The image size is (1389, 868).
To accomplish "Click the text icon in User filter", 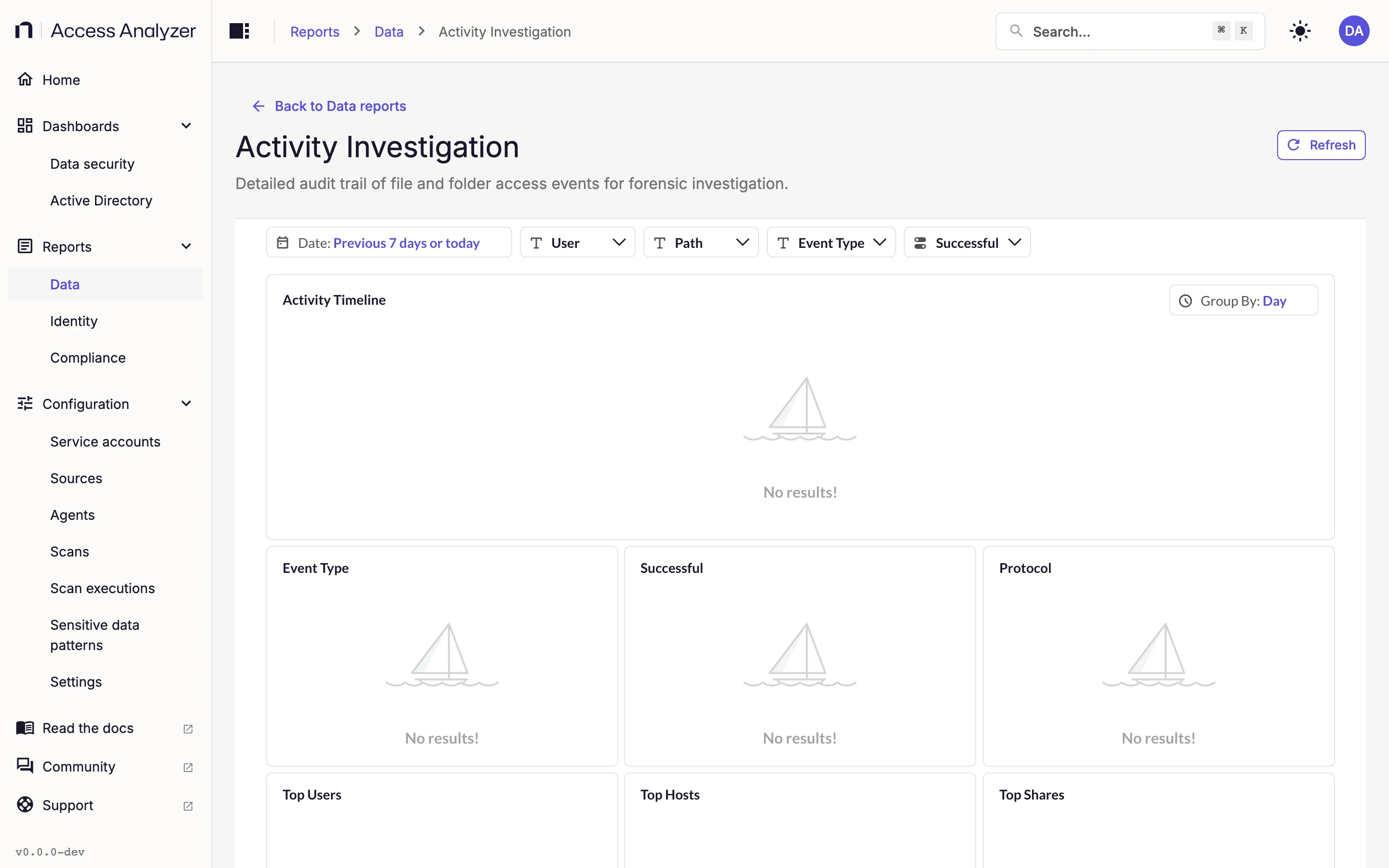I will coord(536,243).
